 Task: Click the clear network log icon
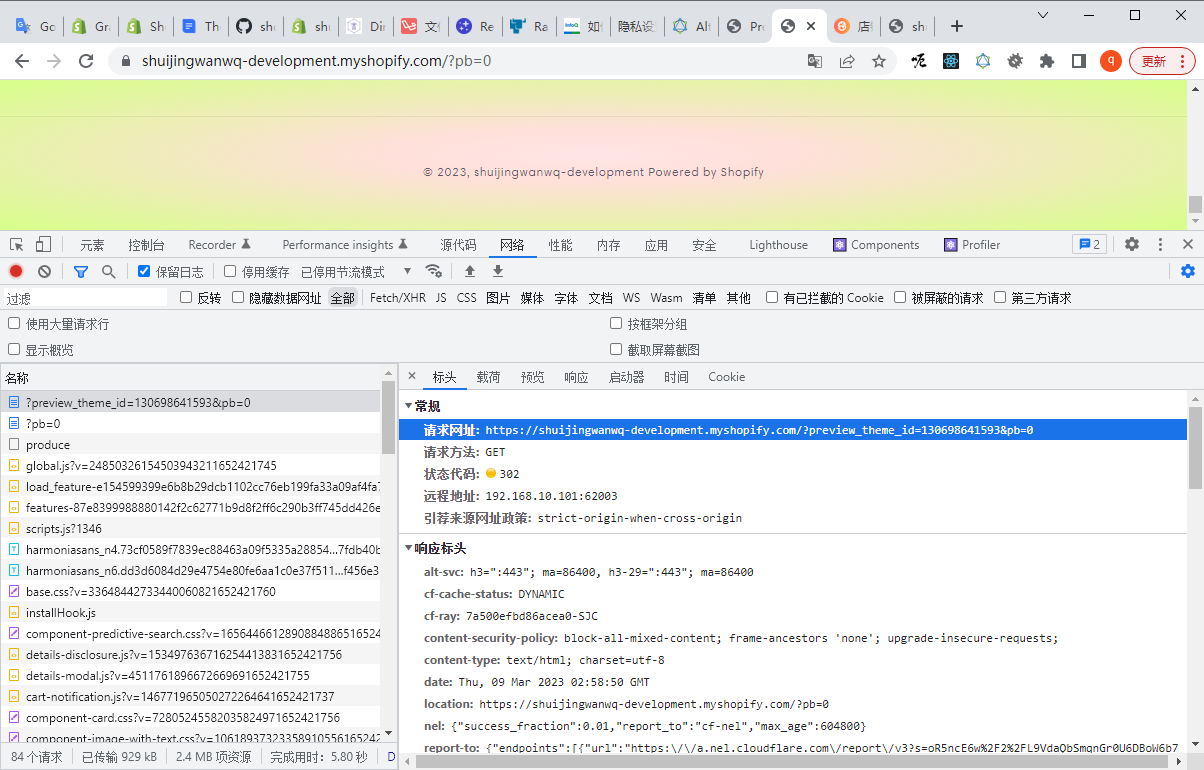[x=44, y=271]
